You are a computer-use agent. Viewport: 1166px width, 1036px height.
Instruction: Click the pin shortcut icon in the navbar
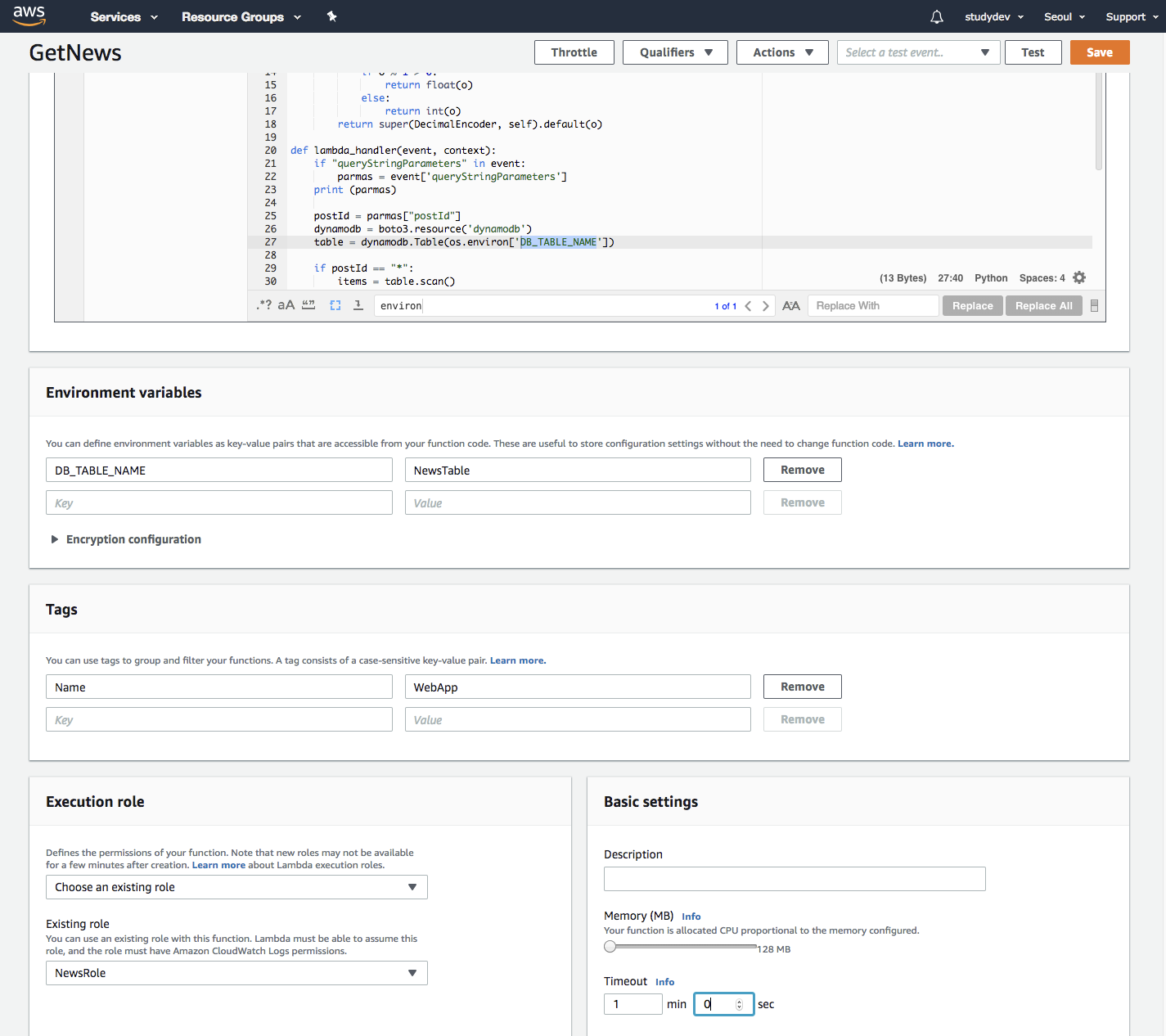coord(331,16)
